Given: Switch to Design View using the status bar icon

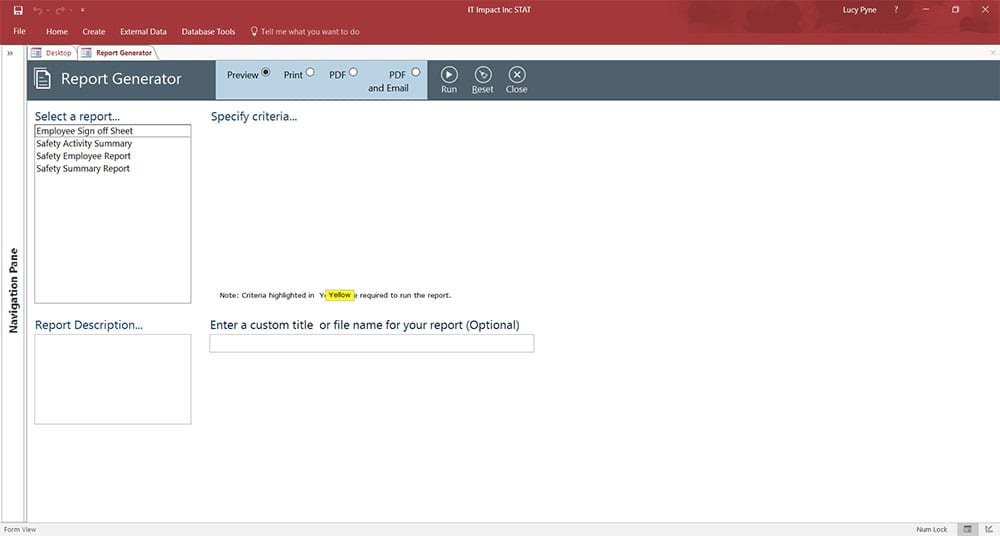Looking at the screenshot, I should pyautogui.click(x=989, y=529).
